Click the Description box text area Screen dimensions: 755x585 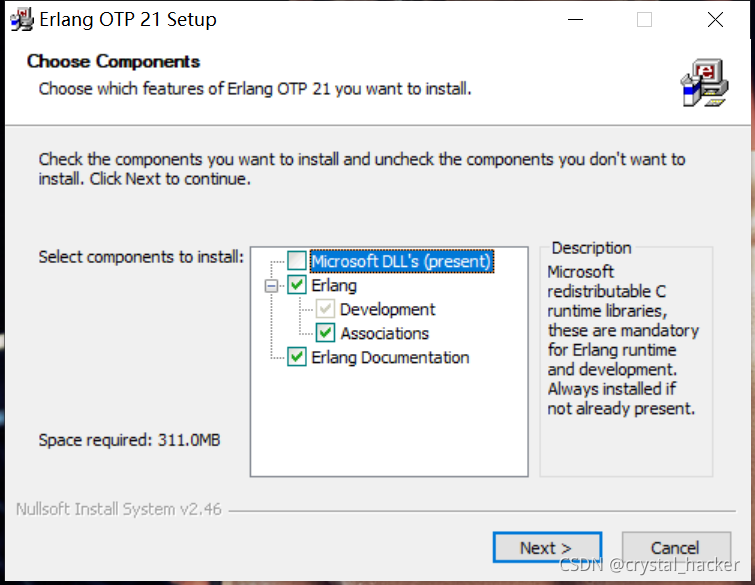pos(622,340)
